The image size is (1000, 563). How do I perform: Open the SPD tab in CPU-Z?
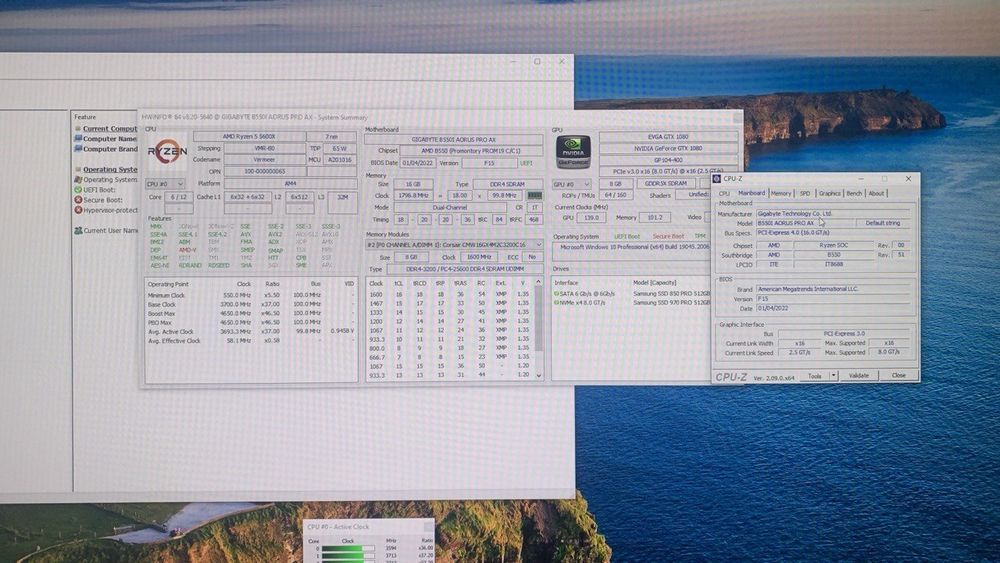pyautogui.click(x=805, y=193)
